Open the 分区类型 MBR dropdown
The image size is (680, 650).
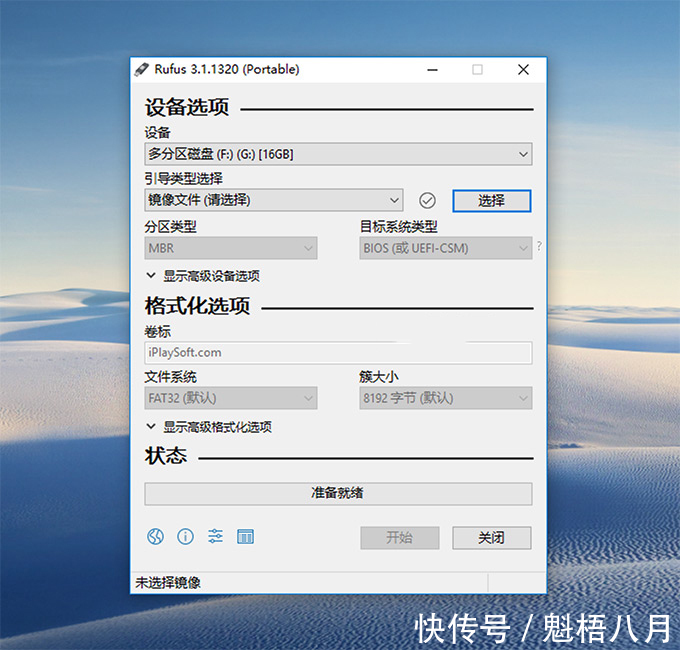click(231, 248)
